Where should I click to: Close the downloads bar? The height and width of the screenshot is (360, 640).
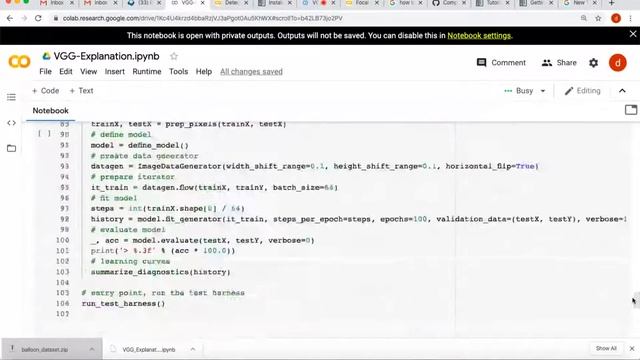pyautogui.click(x=632, y=349)
